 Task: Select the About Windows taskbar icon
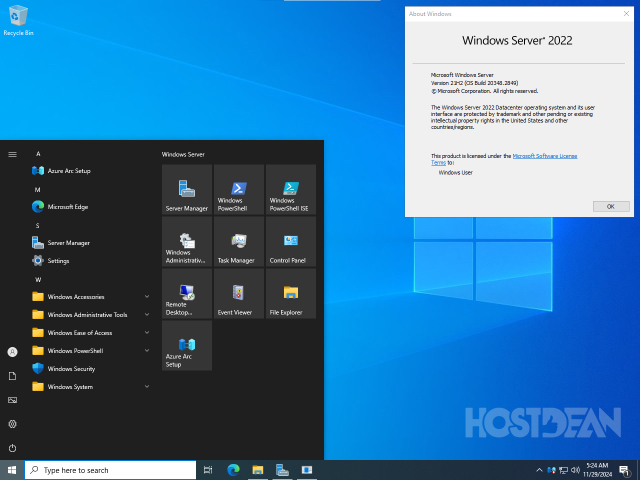307,470
